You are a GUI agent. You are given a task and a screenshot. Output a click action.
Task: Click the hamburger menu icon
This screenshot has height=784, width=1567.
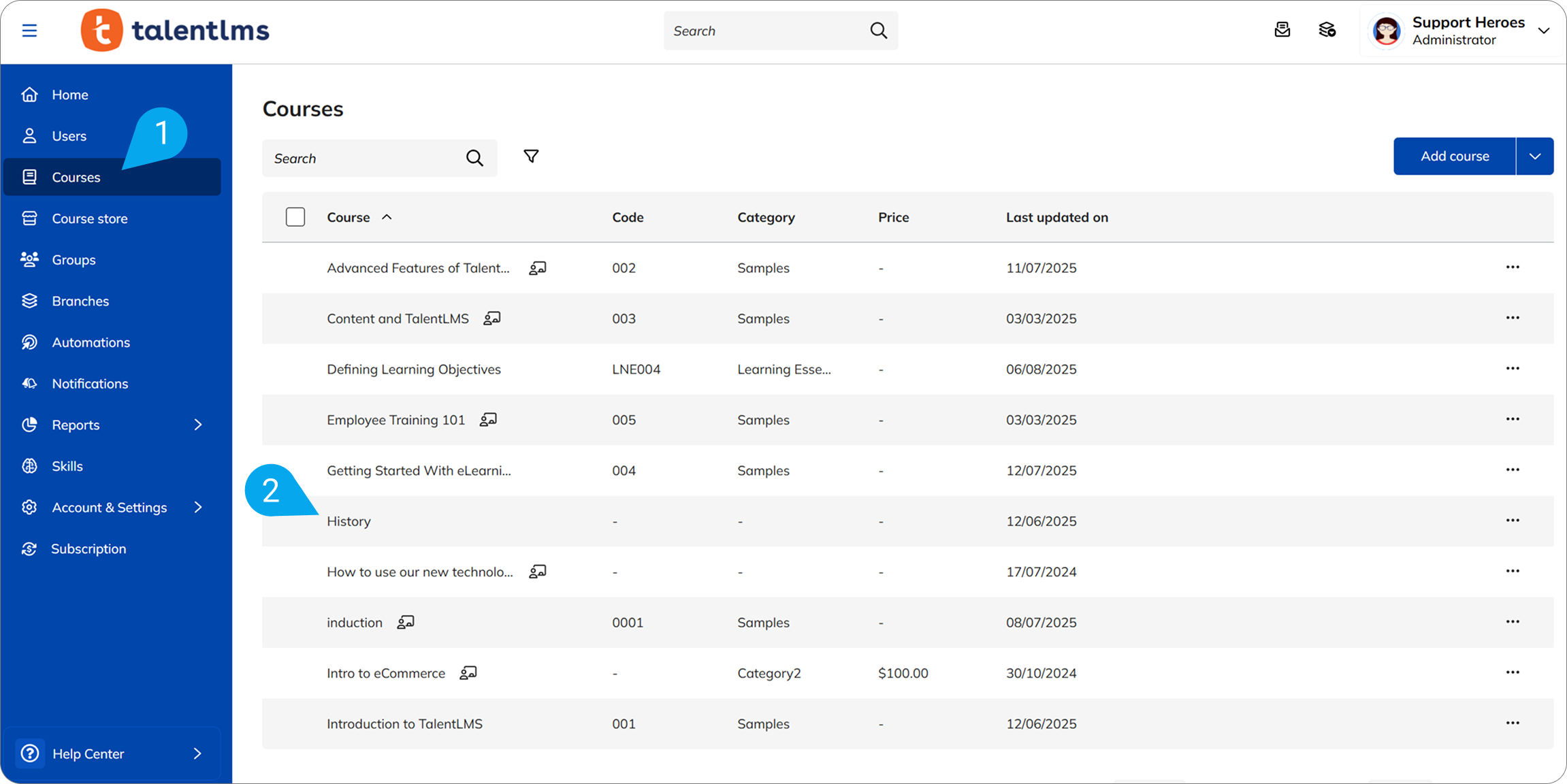click(x=29, y=31)
